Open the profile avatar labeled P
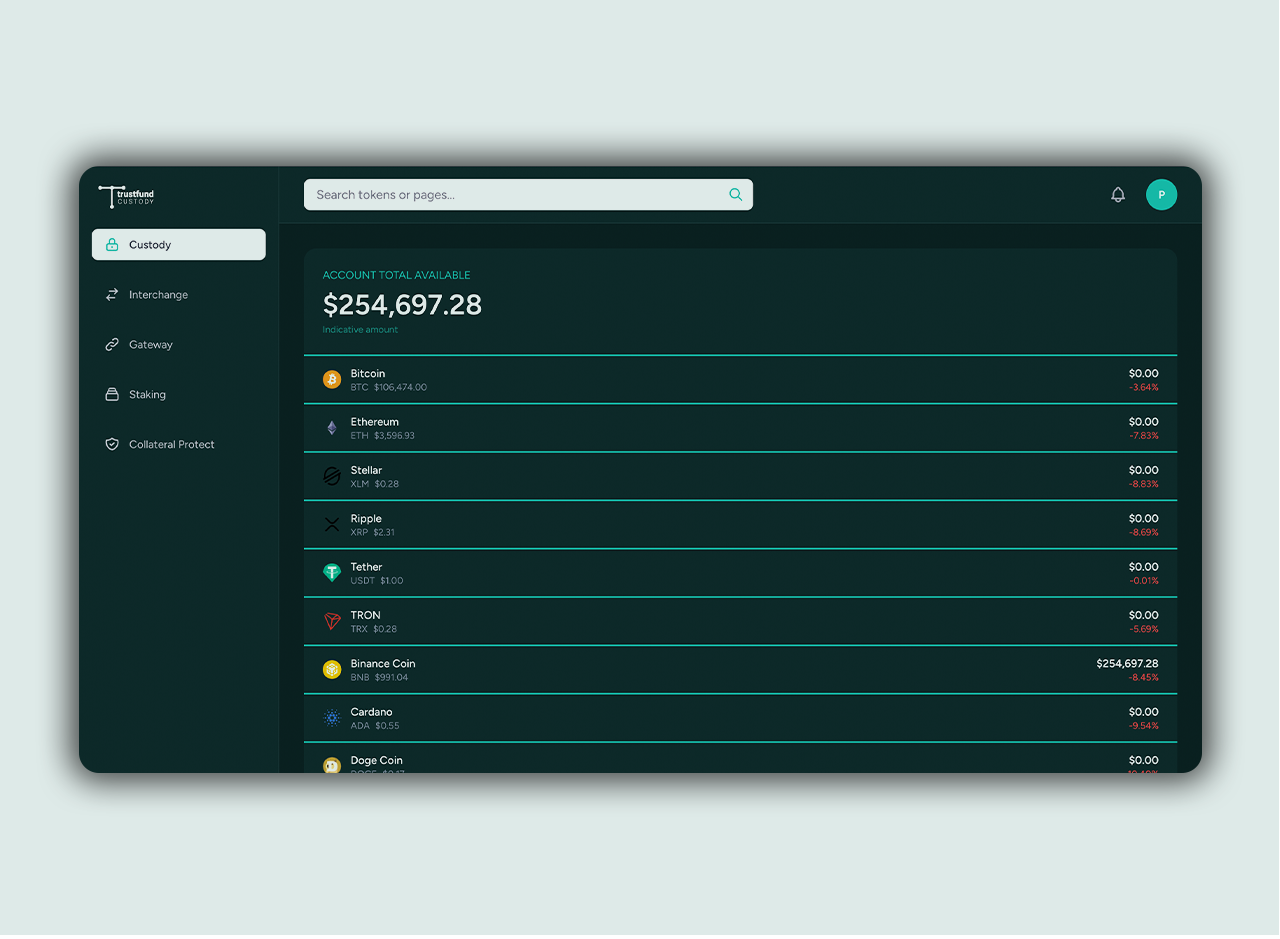 [1161, 195]
